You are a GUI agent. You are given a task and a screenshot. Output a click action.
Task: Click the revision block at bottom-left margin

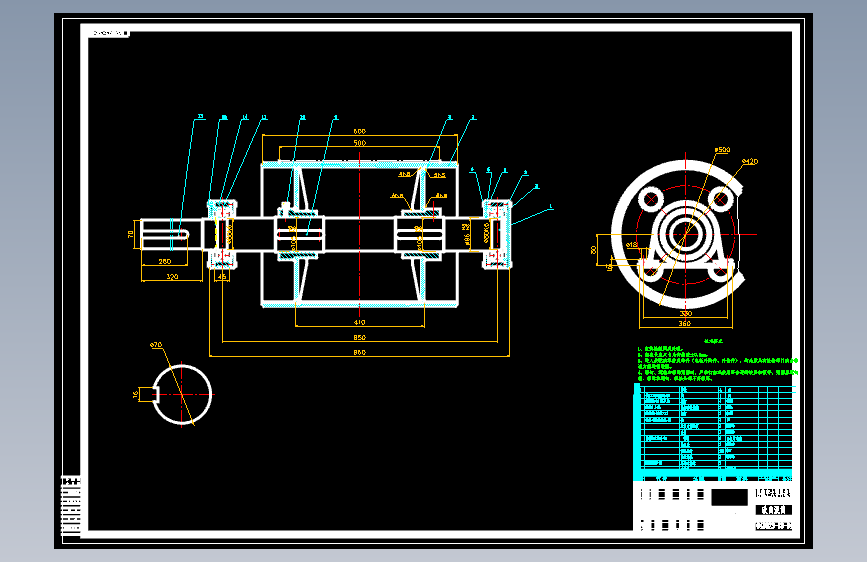(x=71, y=506)
